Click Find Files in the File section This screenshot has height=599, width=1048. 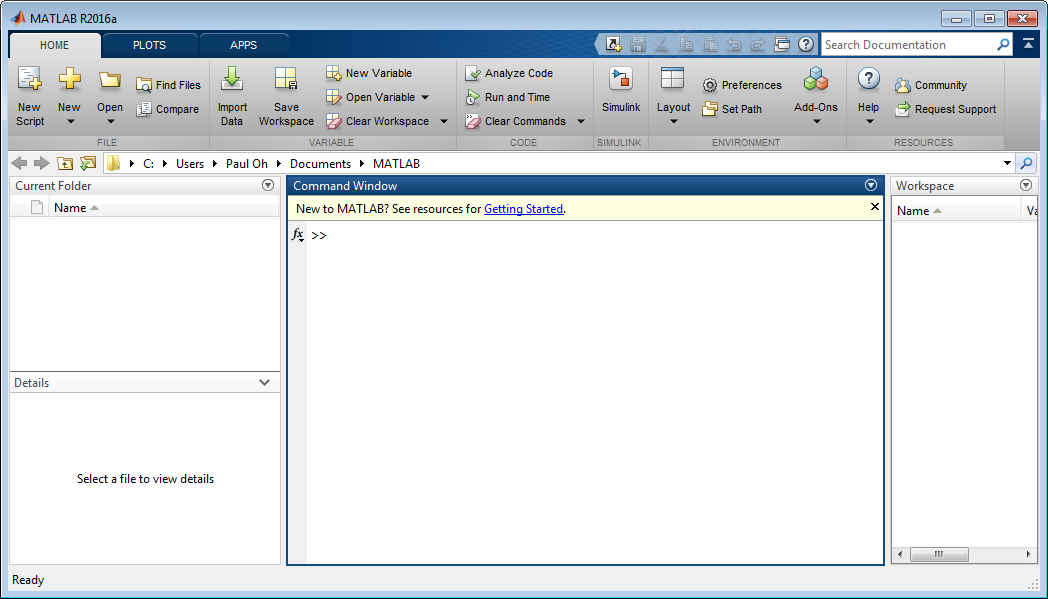[x=168, y=85]
